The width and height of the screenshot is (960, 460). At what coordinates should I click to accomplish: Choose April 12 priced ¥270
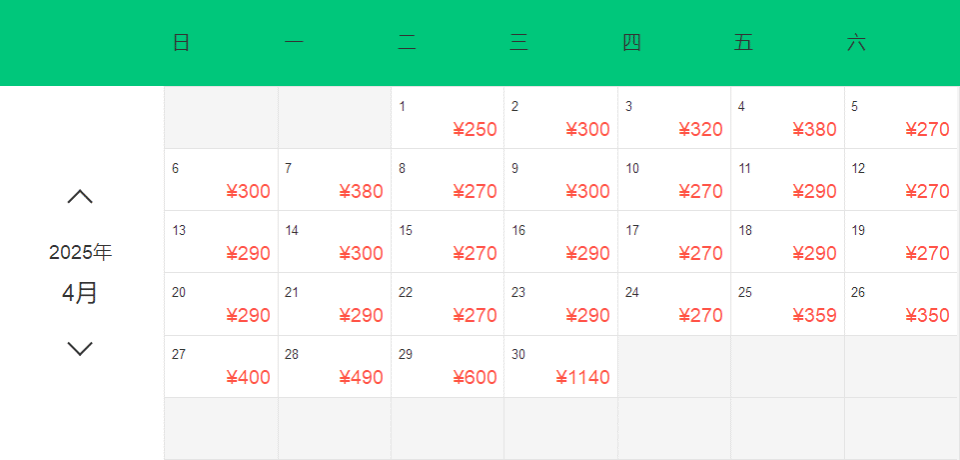coord(901,179)
